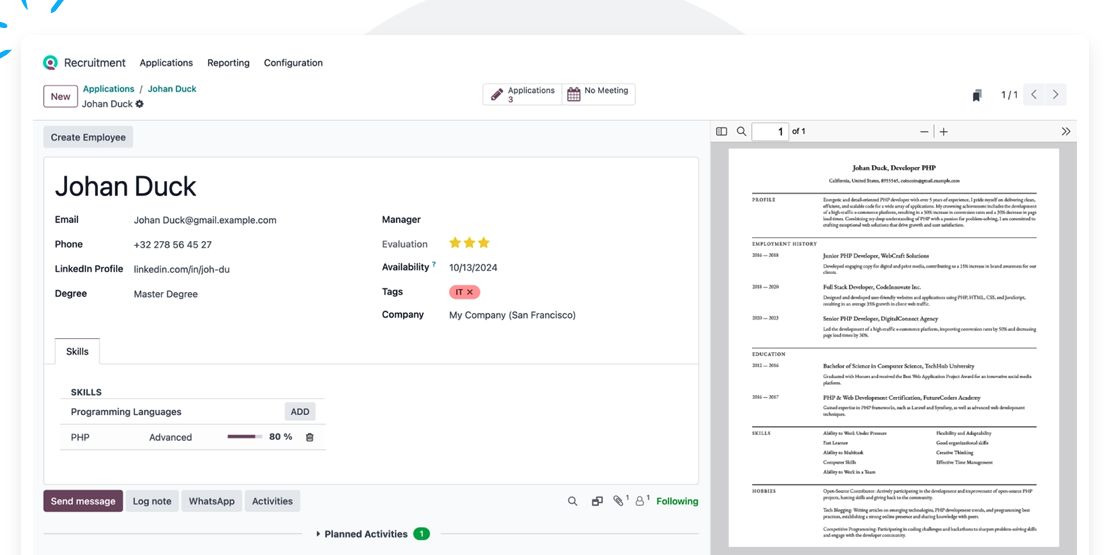1120x555 pixels.
Task: Click the Planned Activities count badge
Action: [x=421, y=534]
